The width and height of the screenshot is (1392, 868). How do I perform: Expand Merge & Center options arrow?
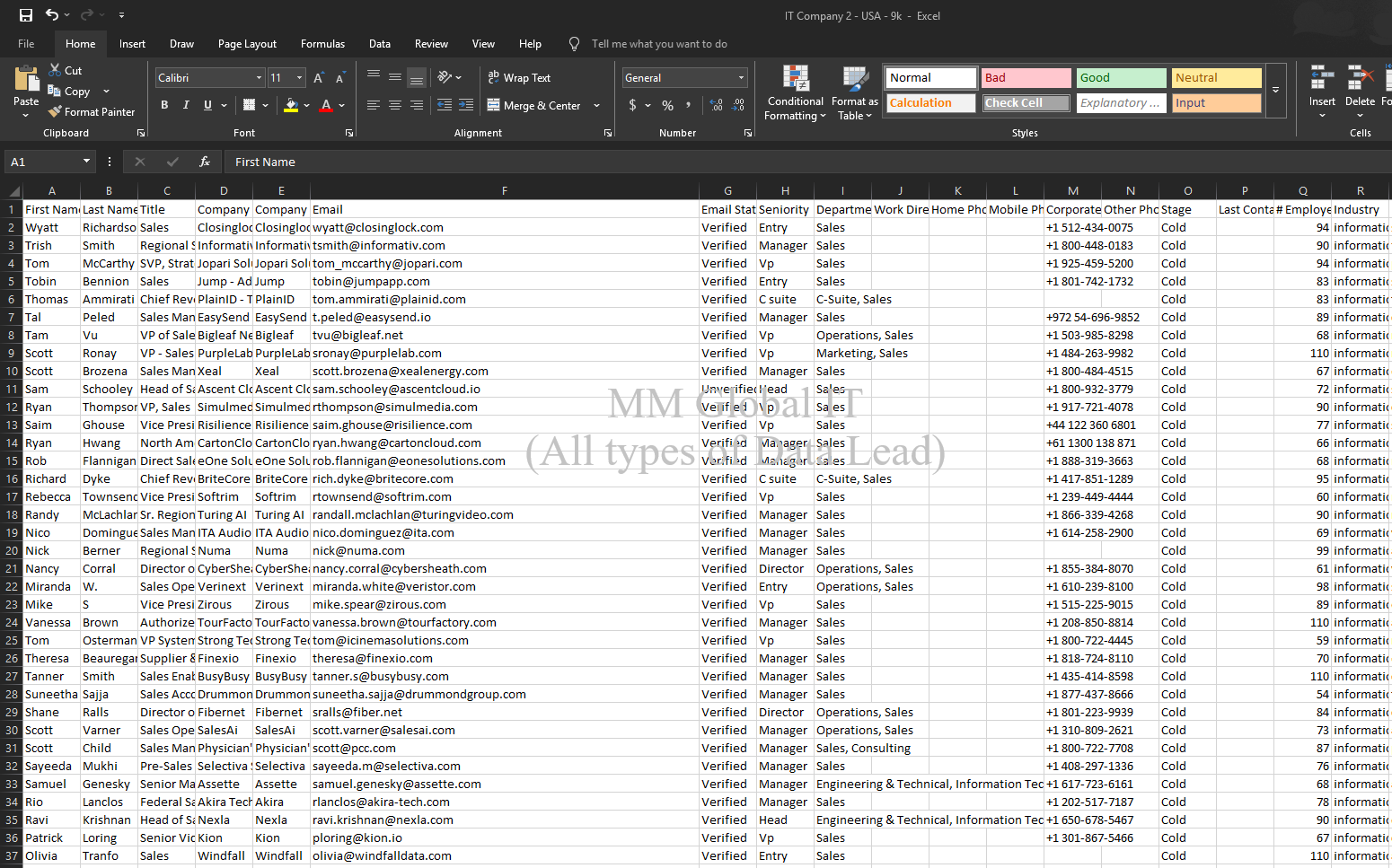pyautogui.click(x=596, y=105)
